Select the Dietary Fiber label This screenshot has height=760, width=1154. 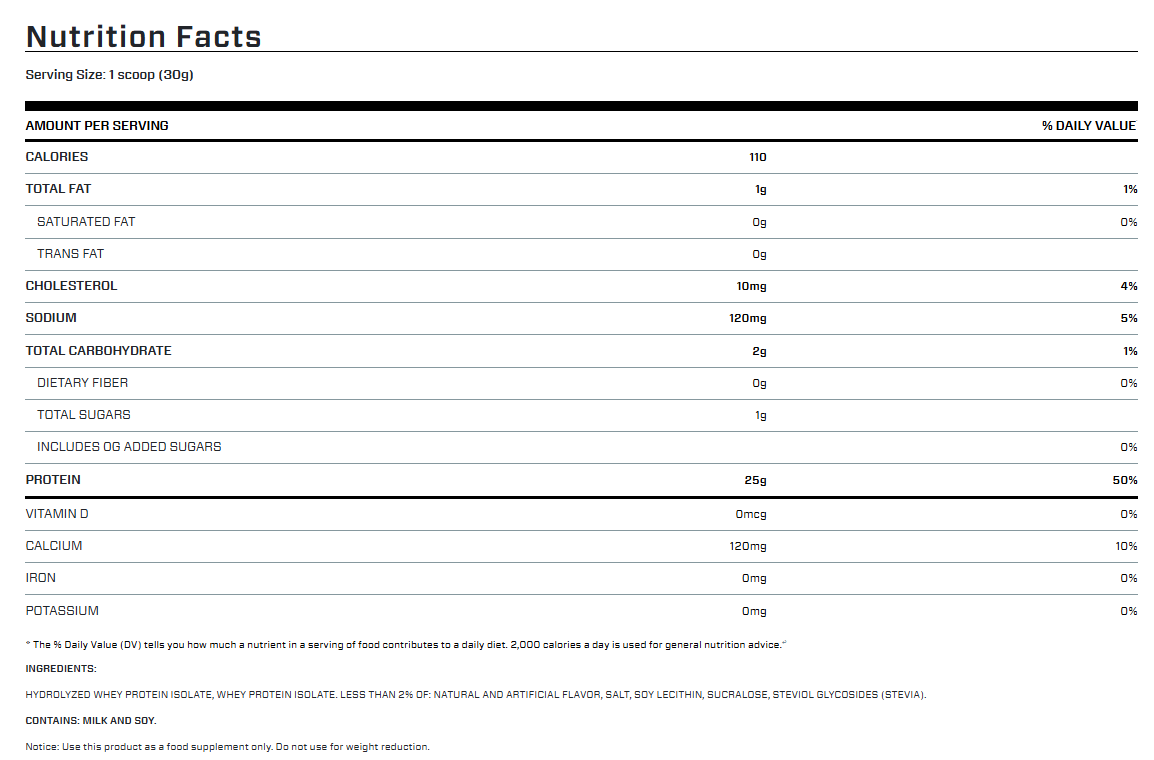click(x=82, y=383)
